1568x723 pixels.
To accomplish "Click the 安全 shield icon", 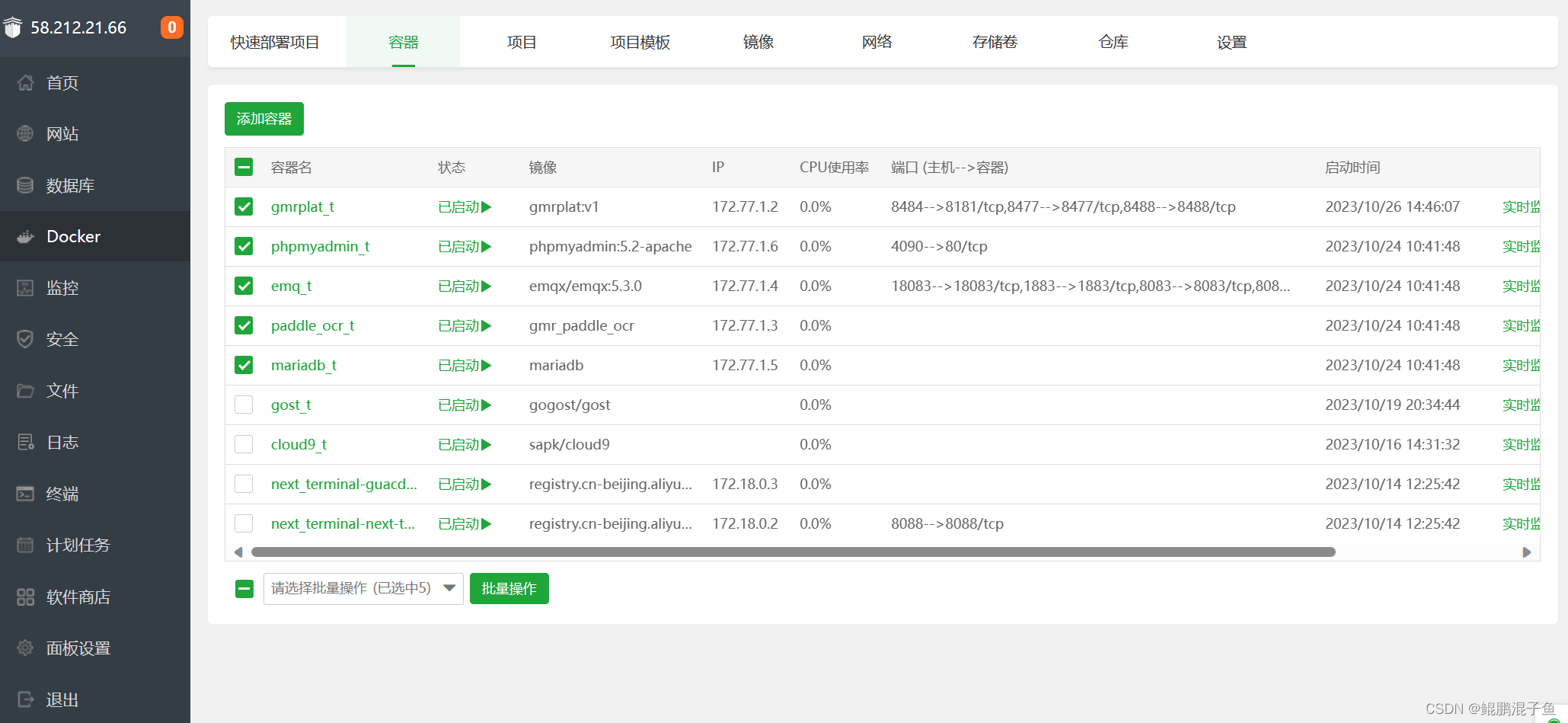I will pos(26,339).
